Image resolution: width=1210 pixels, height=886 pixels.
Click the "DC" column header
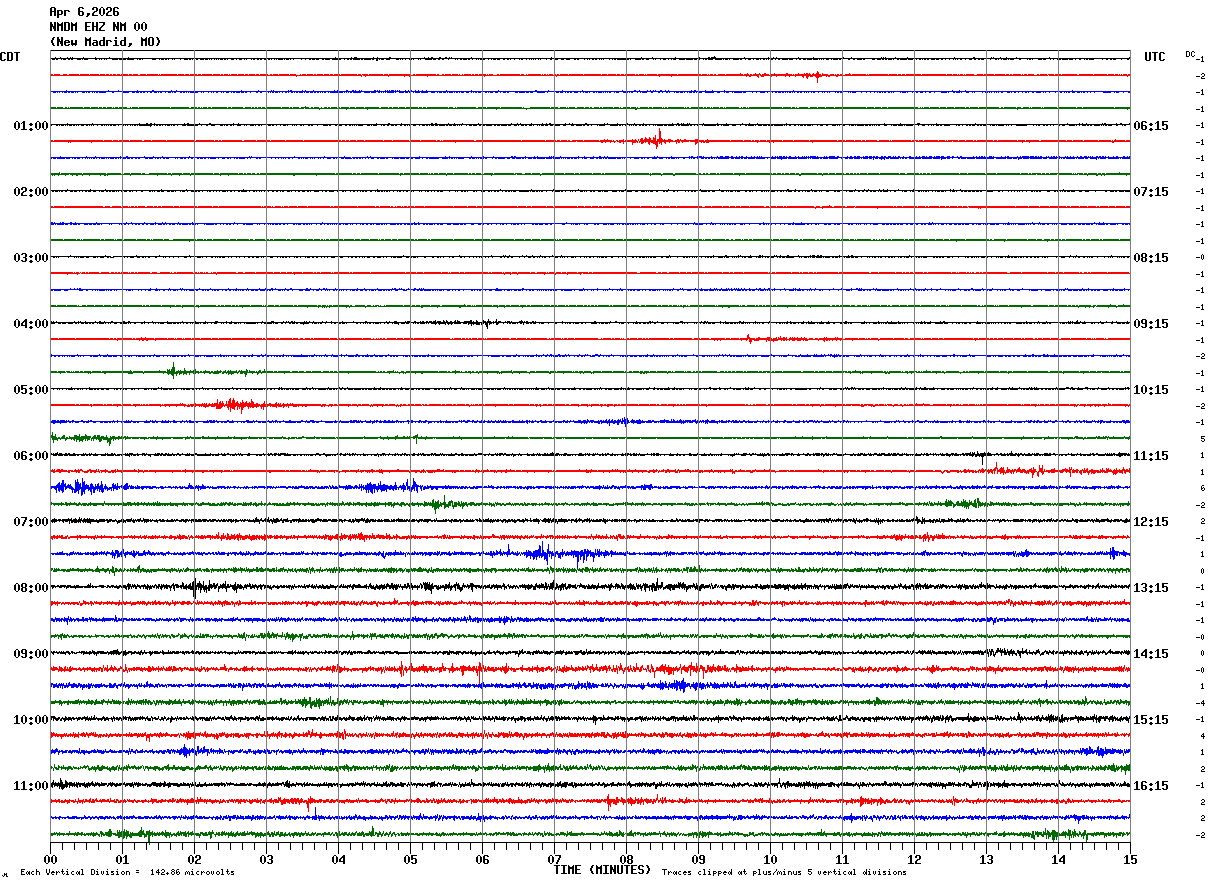click(x=1190, y=54)
